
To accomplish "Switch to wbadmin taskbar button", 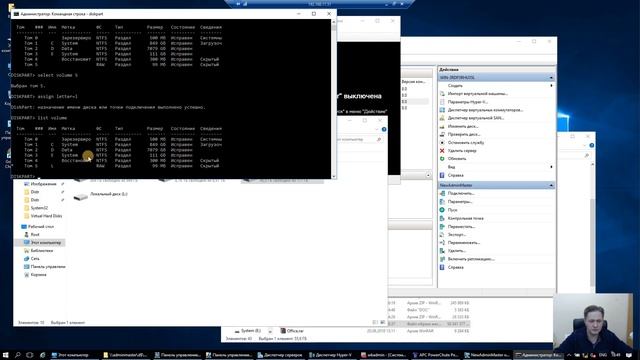I will pos(383,355).
